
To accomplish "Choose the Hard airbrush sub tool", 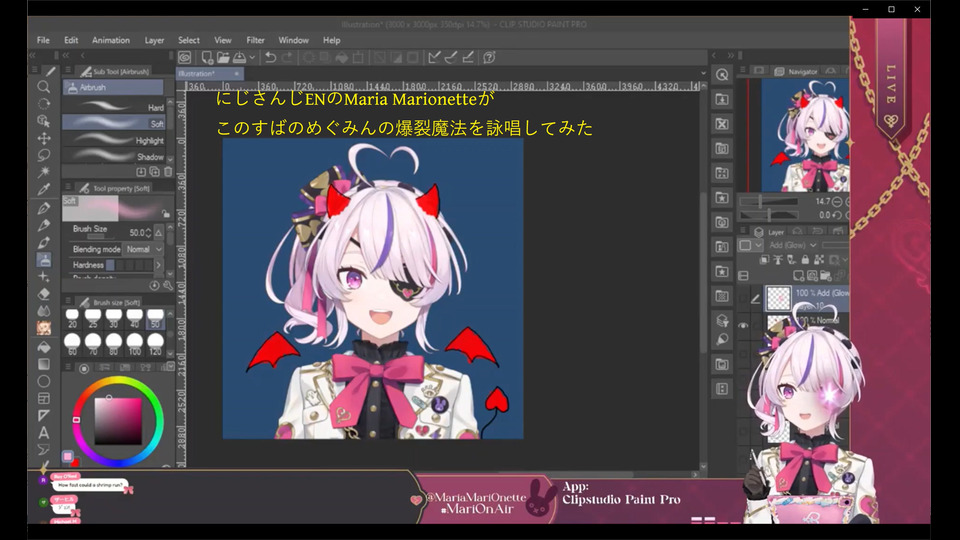I will (x=114, y=107).
